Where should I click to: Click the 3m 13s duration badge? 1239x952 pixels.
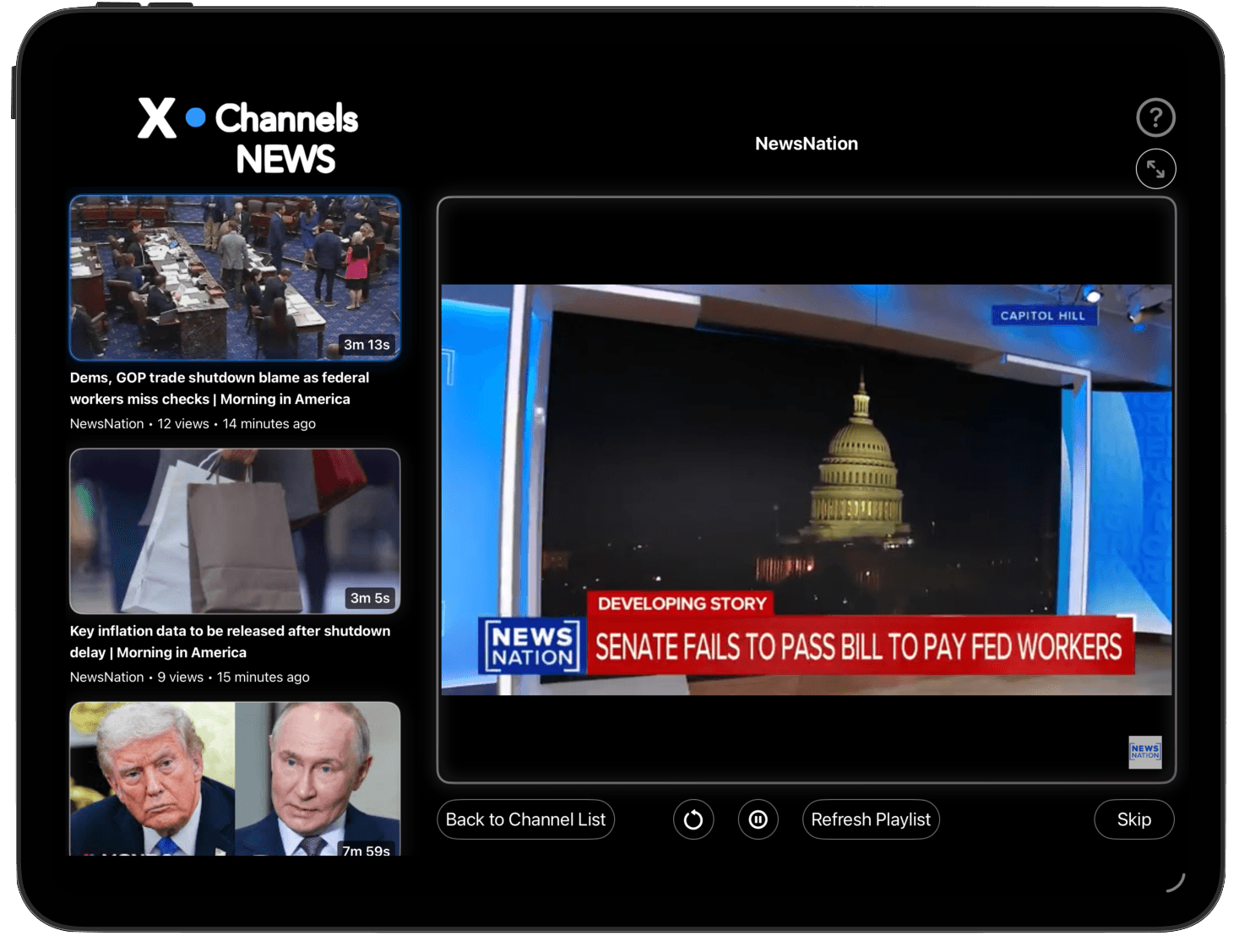click(367, 345)
